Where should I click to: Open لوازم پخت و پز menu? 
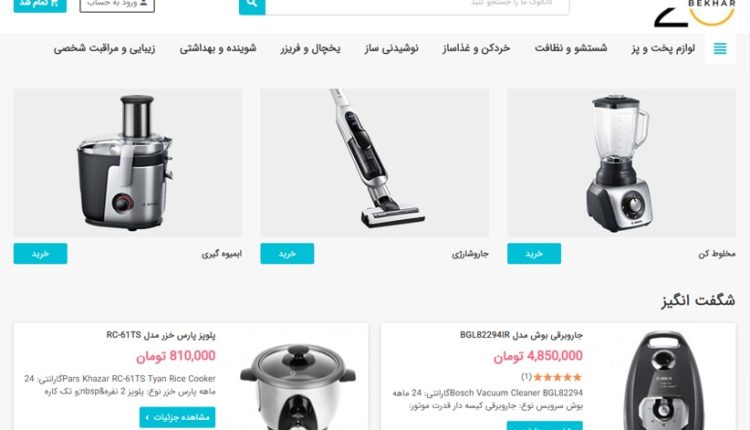[x=663, y=48]
